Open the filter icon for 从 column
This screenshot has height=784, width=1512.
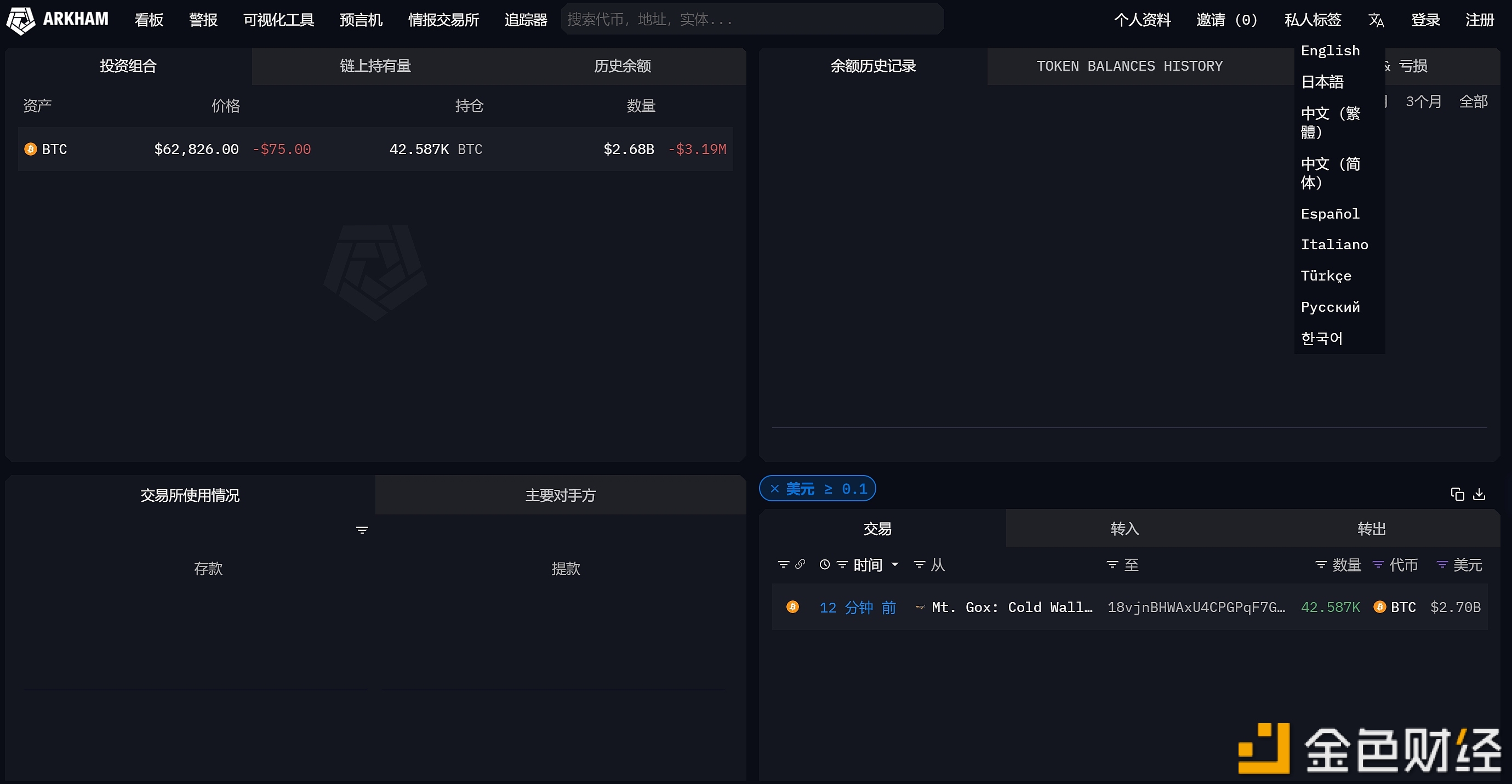[x=920, y=564]
